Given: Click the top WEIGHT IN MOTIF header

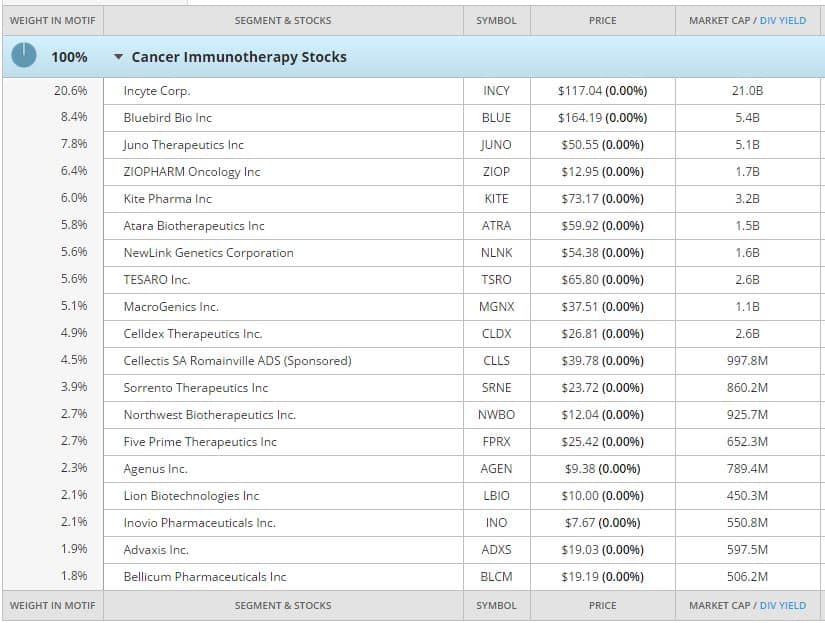Looking at the screenshot, I should [x=53, y=21].
